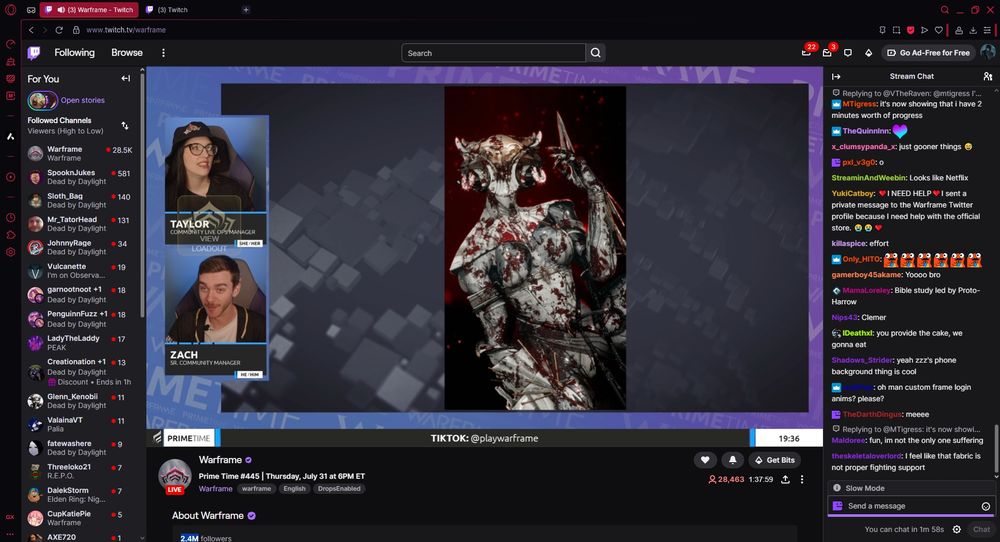
Task: Click the Bits diamond icon in header
Action: (868, 53)
